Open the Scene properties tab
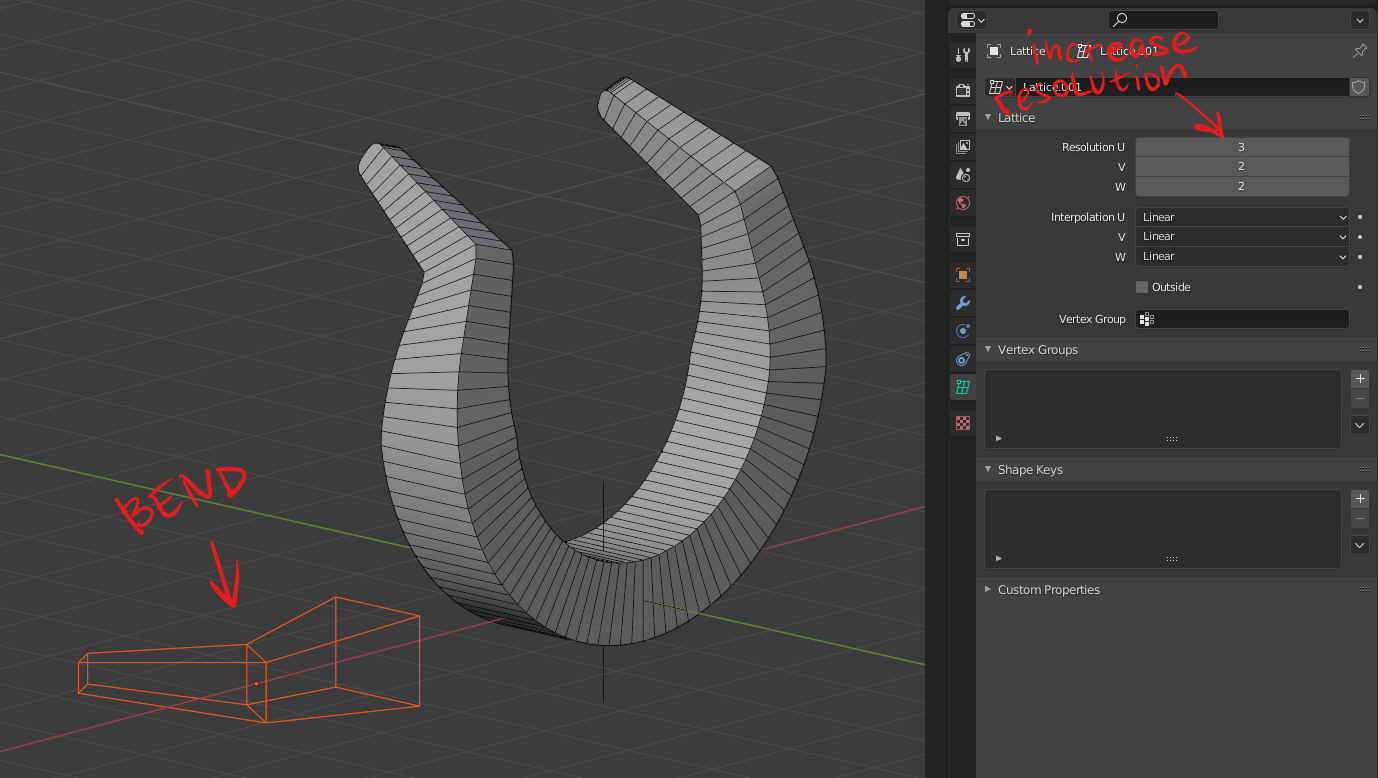The height and width of the screenshot is (778, 1378). click(x=963, y=174)
